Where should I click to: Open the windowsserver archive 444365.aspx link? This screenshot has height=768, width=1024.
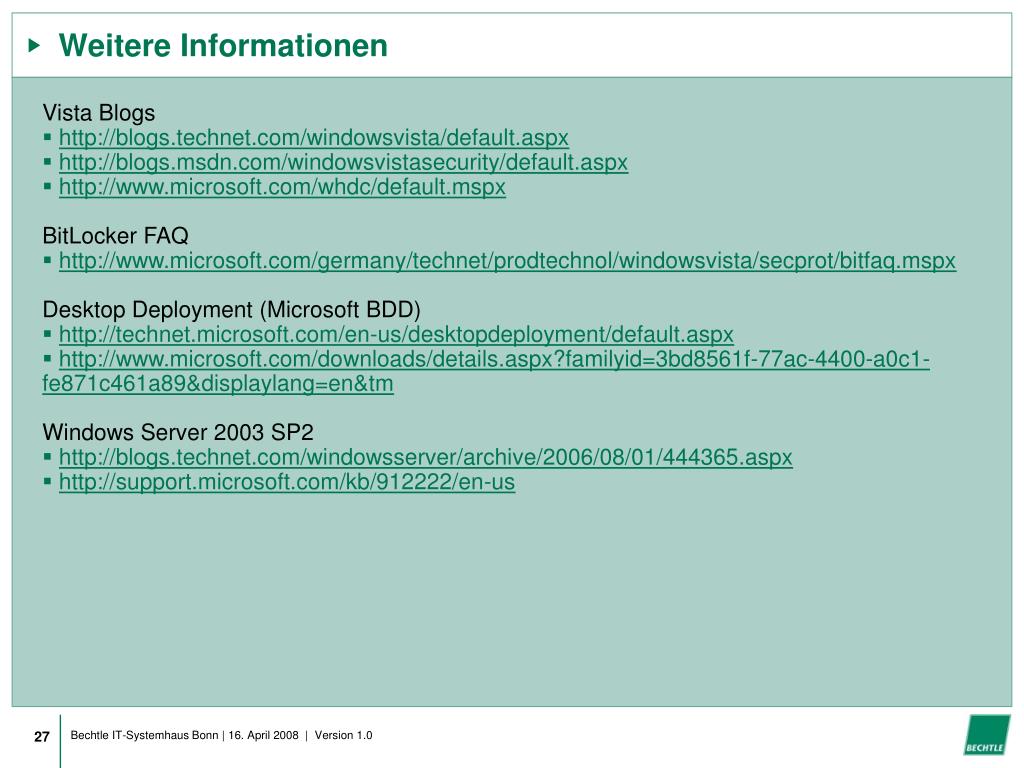point(426,458)
